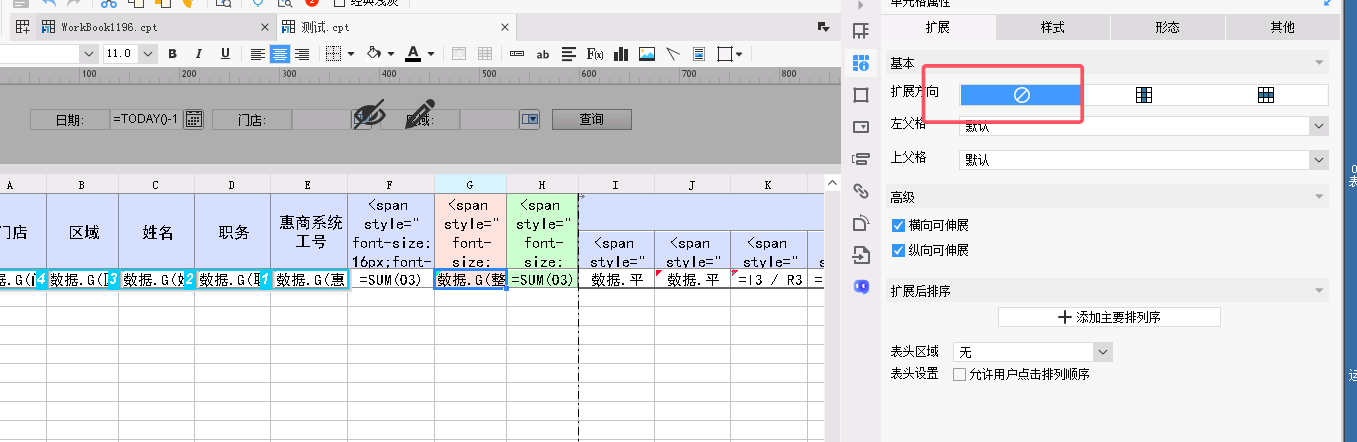Open the font size 11.0 dropdown
This screenshot has height=442, width=1357.
[152, 54]
